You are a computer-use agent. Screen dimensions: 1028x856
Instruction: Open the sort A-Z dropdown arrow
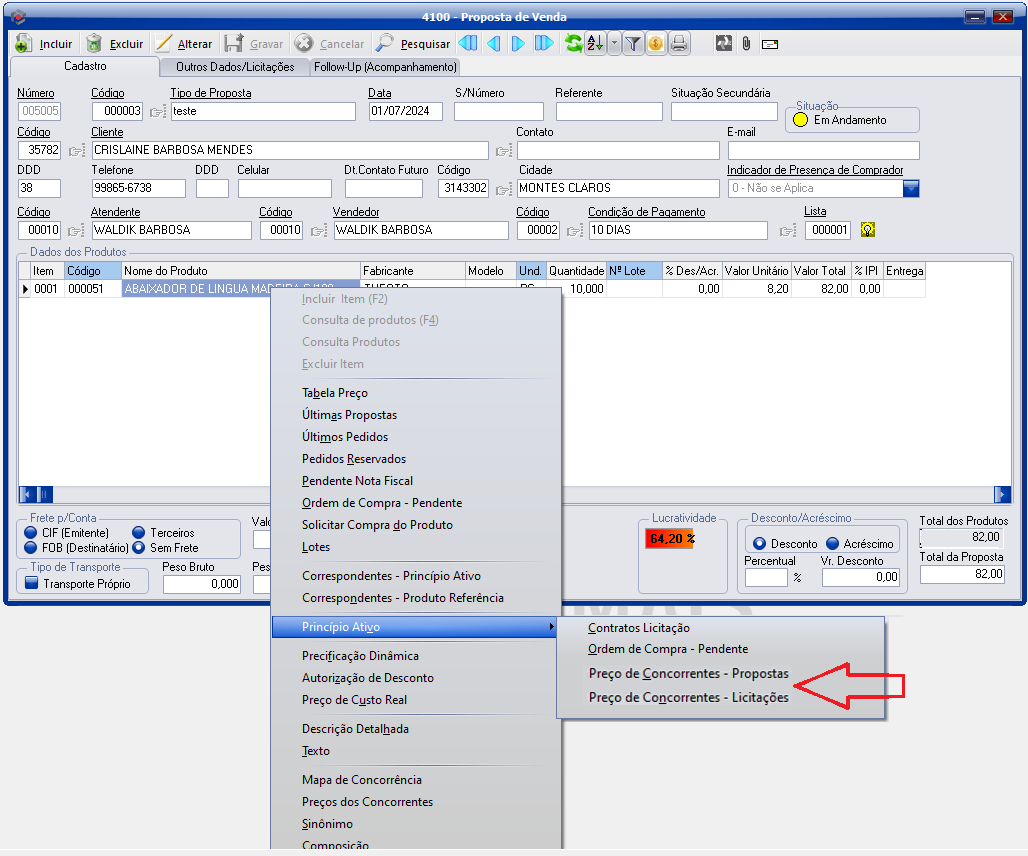614,44
